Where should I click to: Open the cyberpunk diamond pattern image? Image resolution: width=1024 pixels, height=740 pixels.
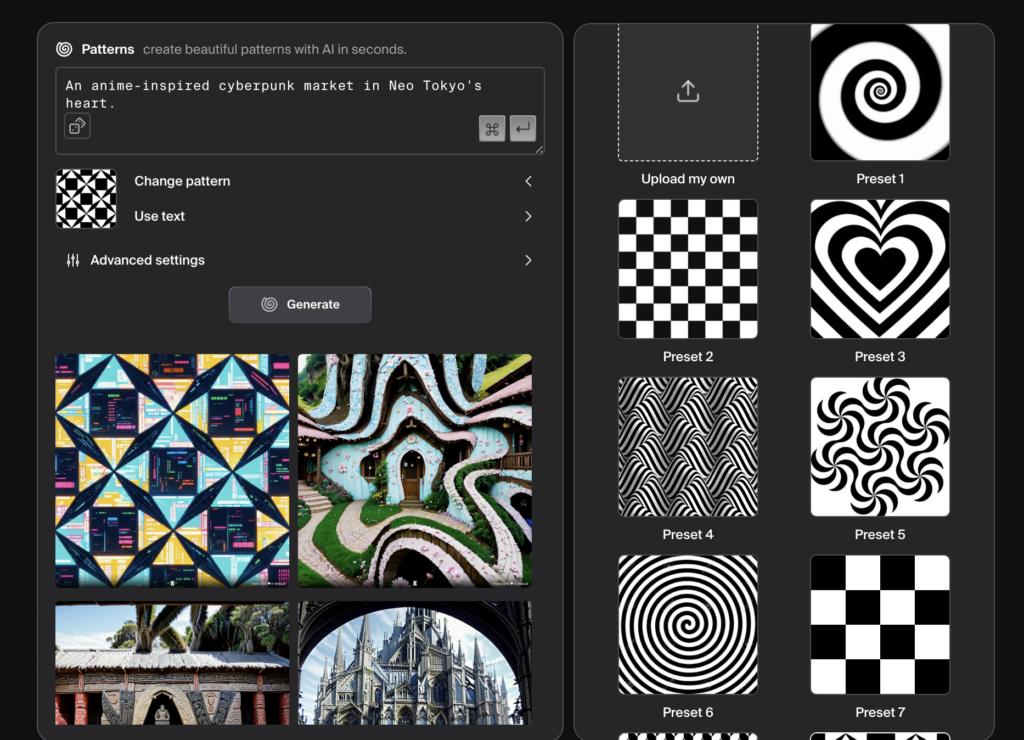[x=172, y=471]
